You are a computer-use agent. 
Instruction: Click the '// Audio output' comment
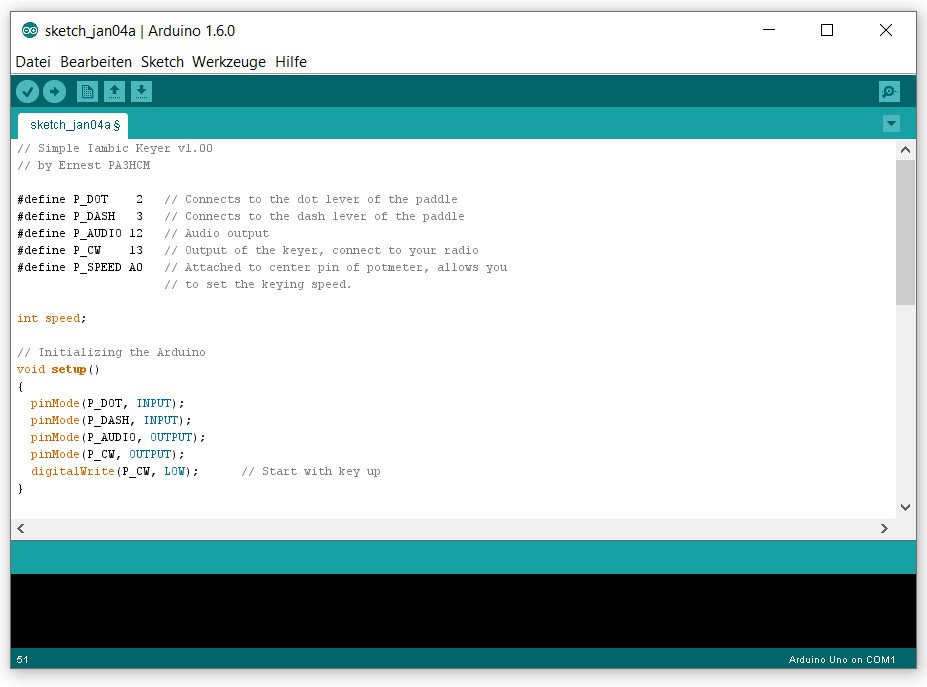click(216, 234)
